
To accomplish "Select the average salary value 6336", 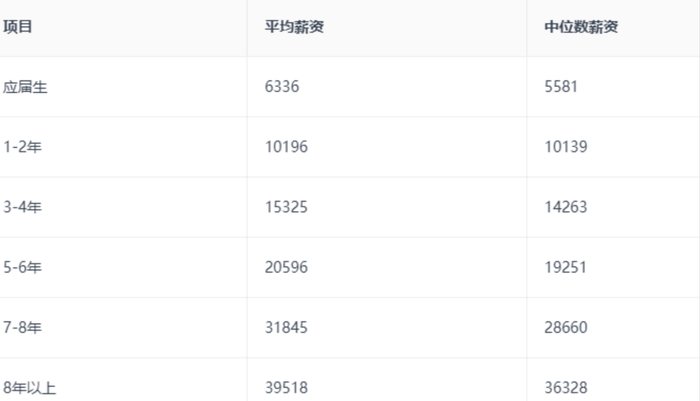I will click(x=282, y=87).
